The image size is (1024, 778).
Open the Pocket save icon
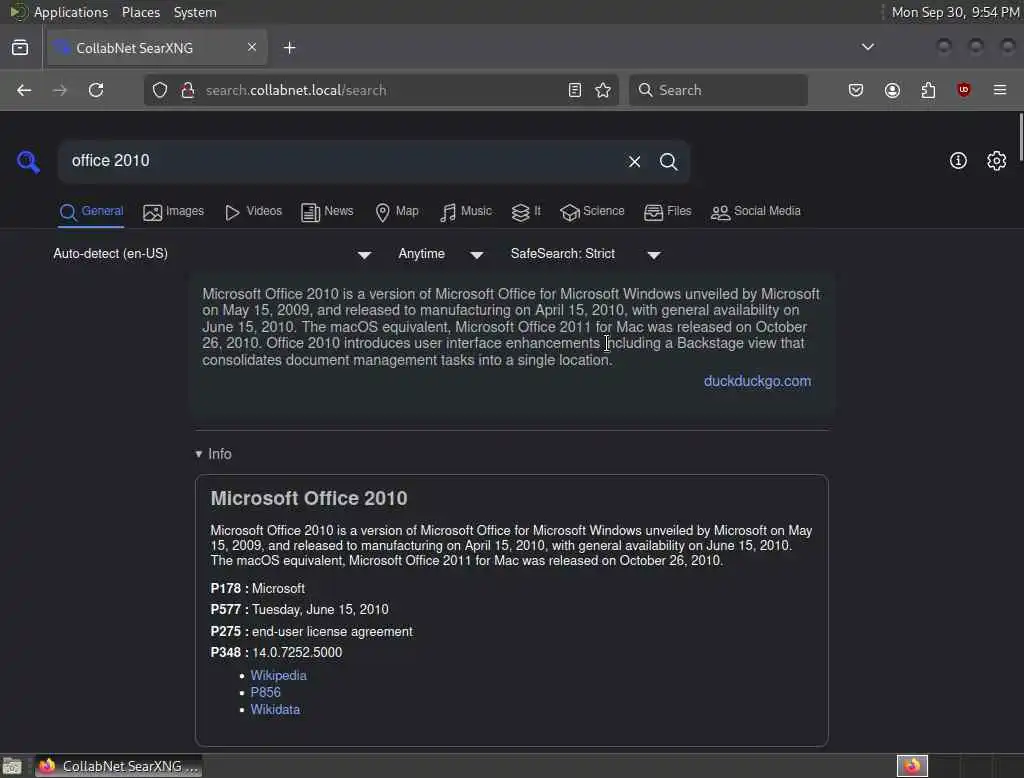coord(856,90)
